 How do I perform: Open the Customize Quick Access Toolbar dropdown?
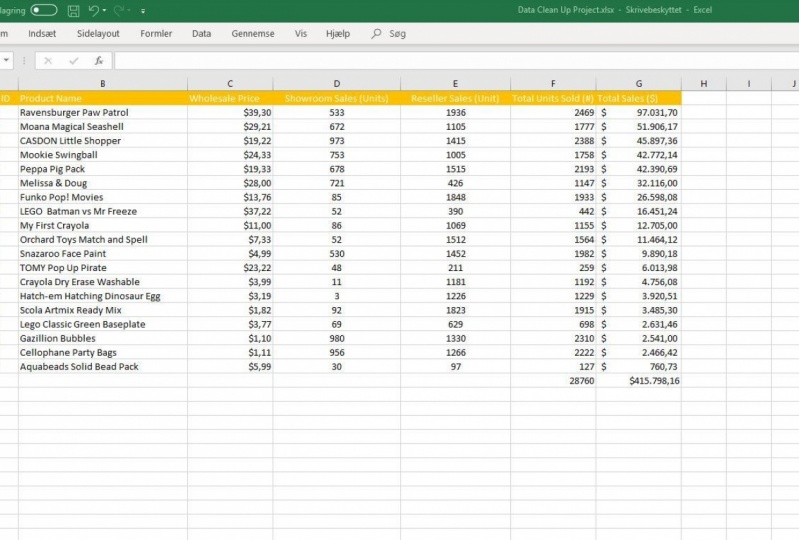coord(143,11)
